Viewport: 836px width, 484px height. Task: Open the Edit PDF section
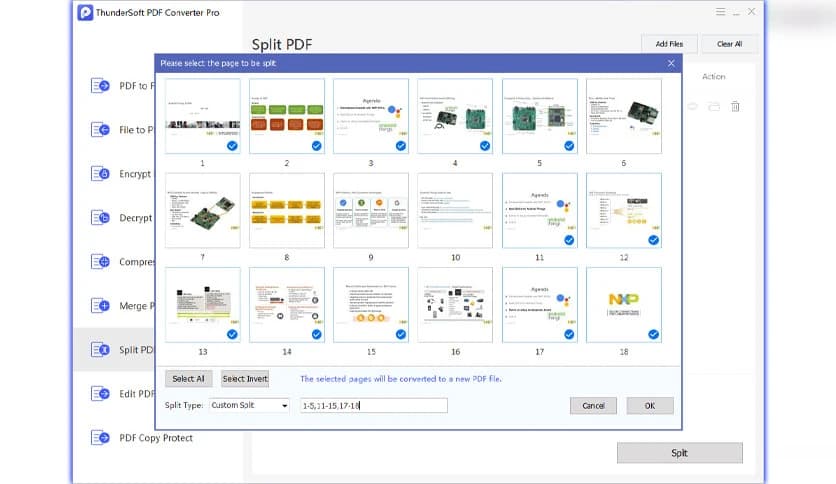tap(137, 394)
